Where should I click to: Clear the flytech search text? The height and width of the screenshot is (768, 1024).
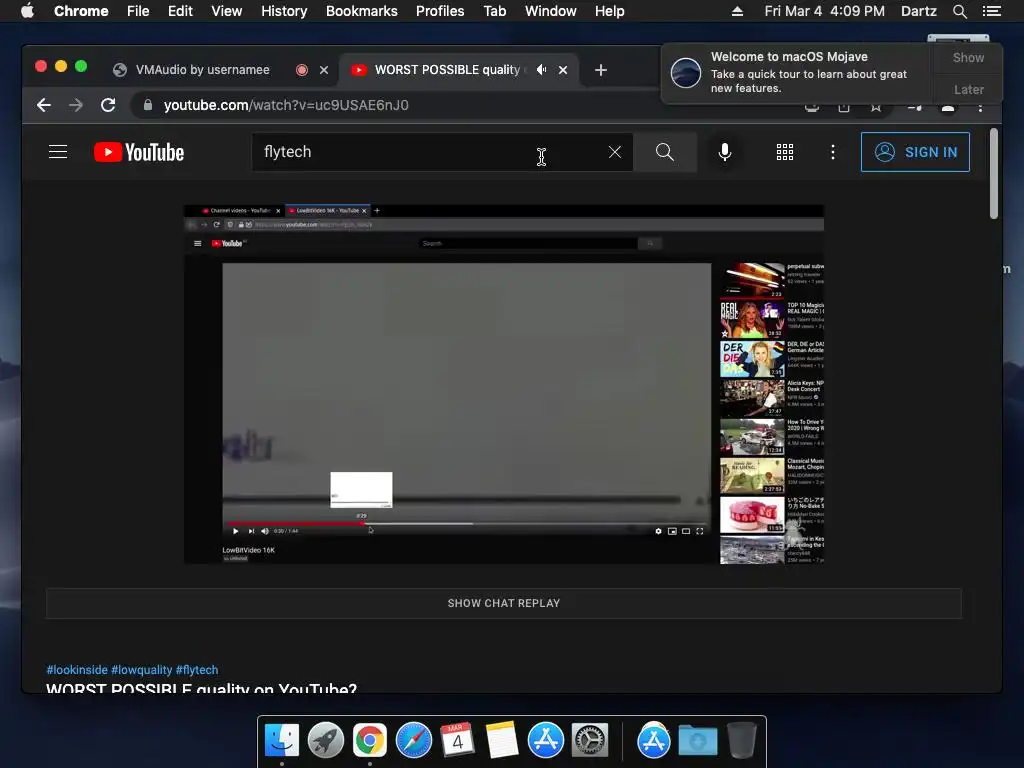(x=615, y=152)
